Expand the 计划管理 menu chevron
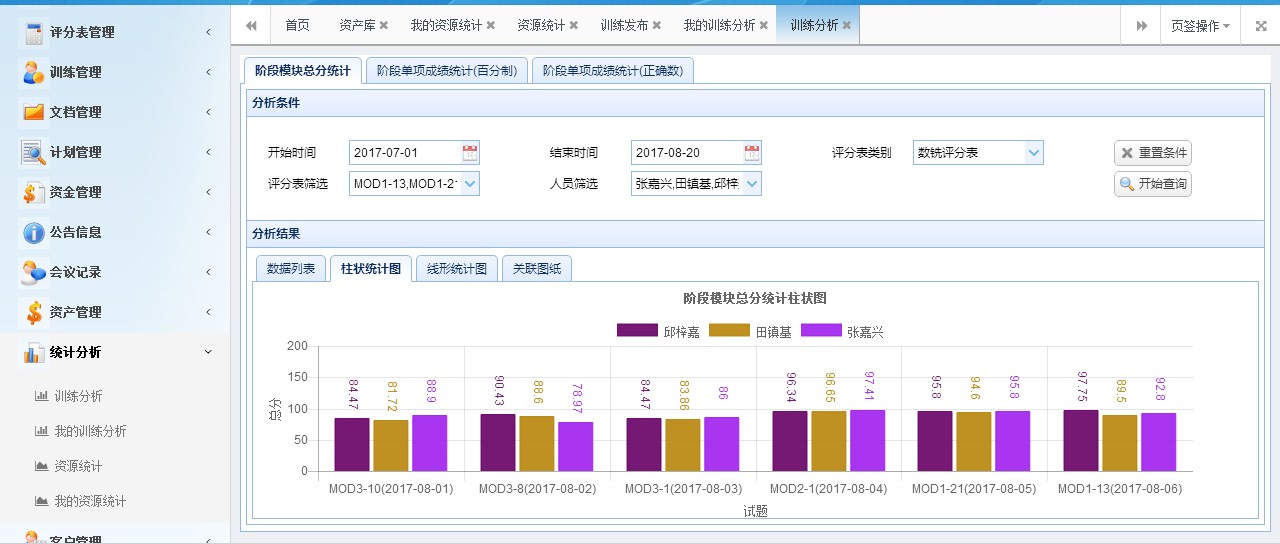The width and height of the screenshot is (1280, 544). [208, 152]
